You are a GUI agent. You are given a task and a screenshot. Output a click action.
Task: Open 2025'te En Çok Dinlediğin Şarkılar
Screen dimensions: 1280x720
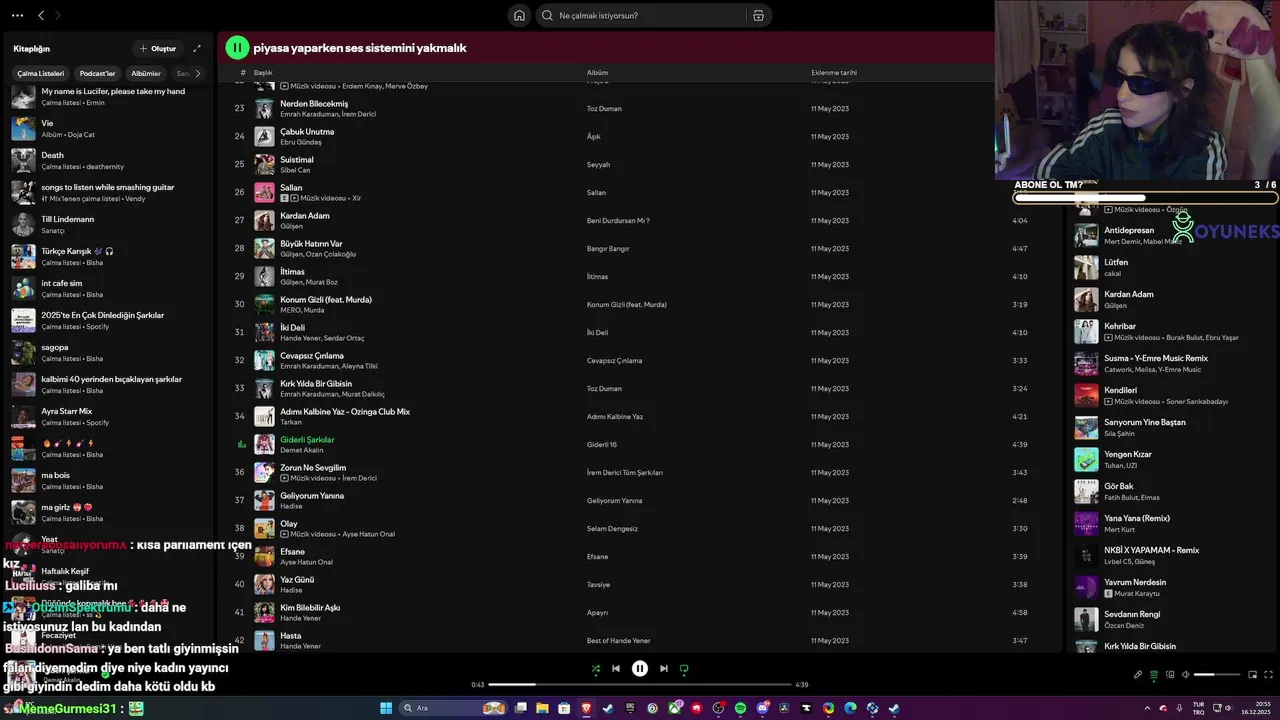[110, 320]
